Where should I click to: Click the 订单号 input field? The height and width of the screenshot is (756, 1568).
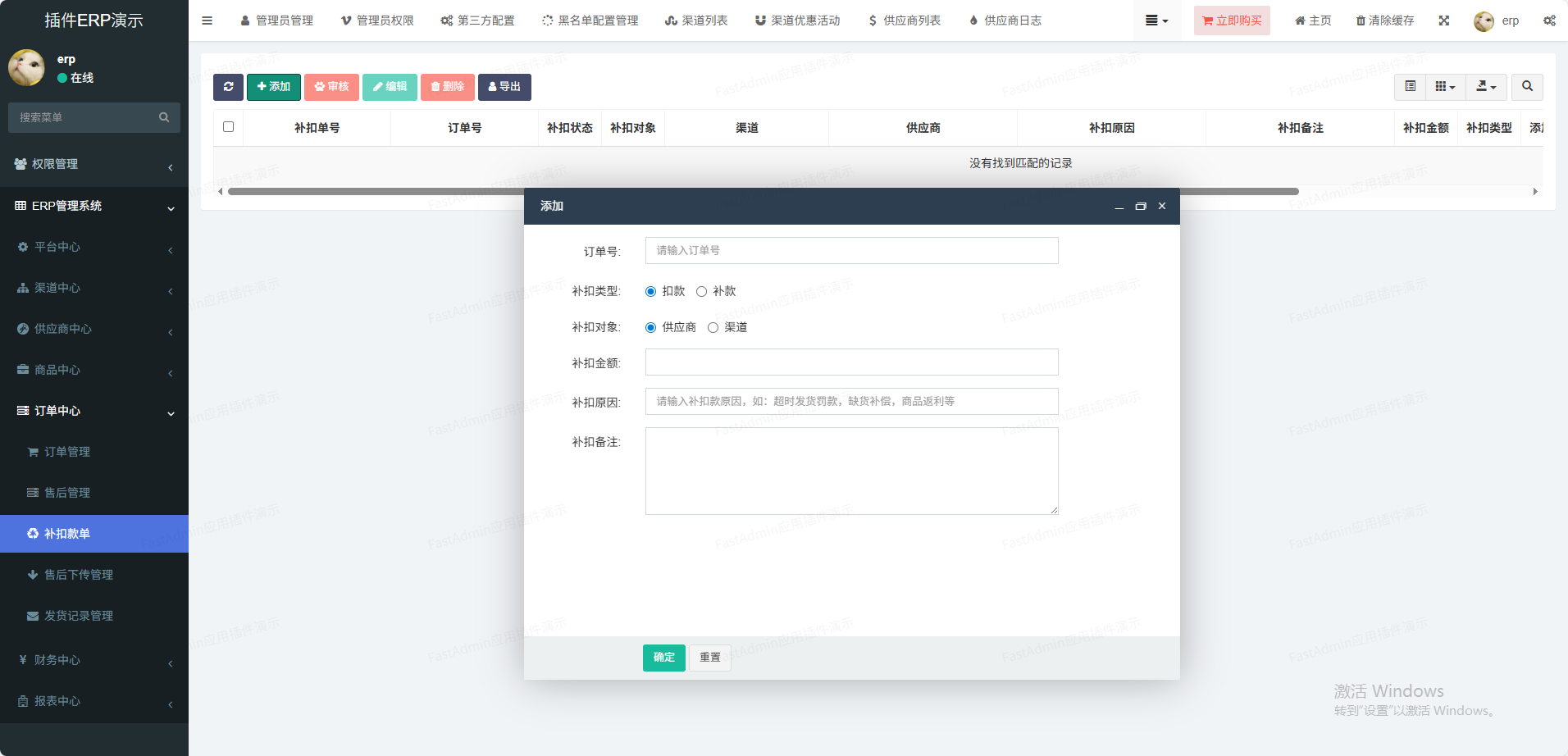851,251
